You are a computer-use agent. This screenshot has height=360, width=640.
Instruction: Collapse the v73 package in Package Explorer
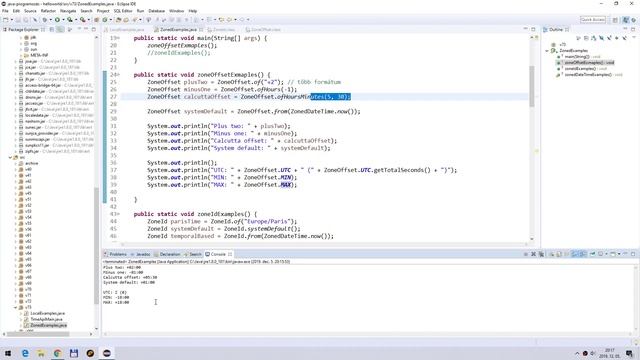point(16,307)
